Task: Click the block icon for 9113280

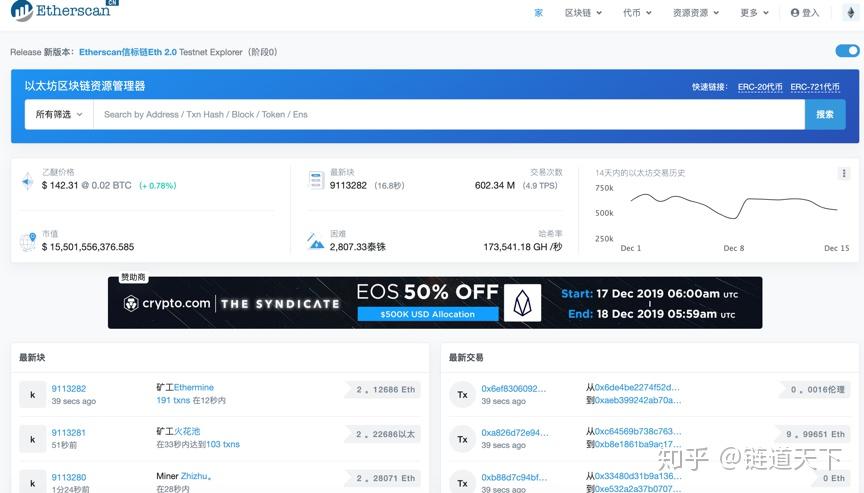Action: tap(33, 483)
